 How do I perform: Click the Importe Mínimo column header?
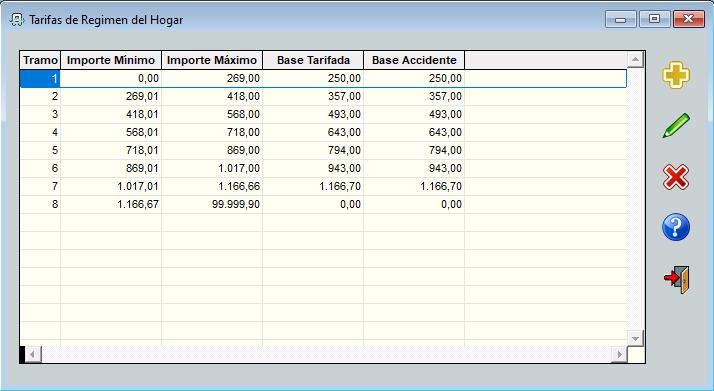pyautogui.click(x=111, y=60)
